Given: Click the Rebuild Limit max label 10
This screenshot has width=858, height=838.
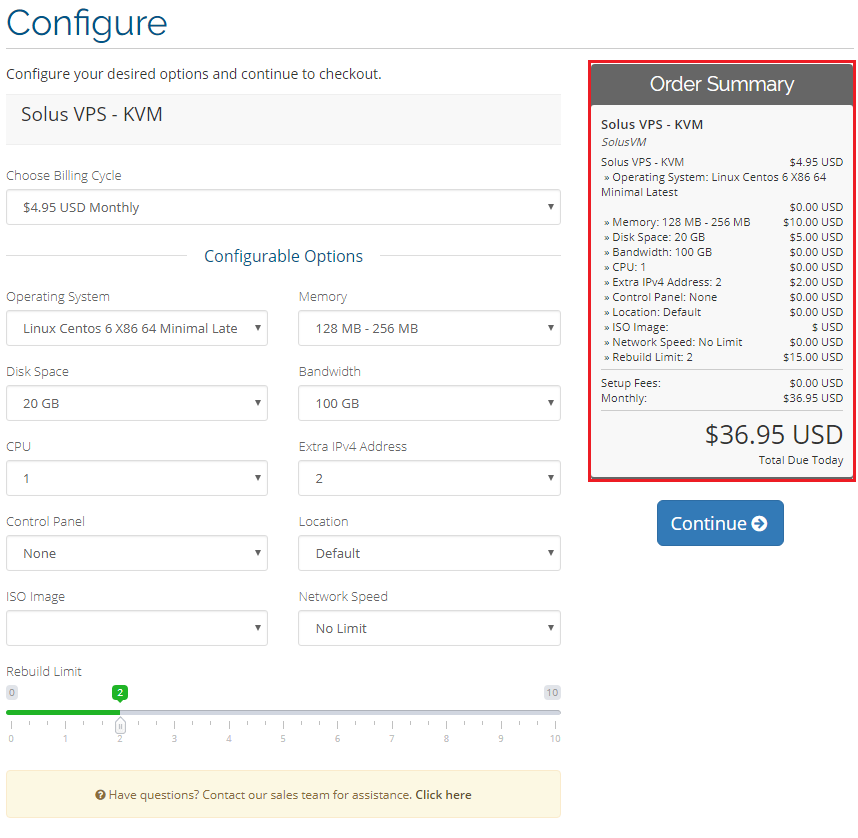Looking at the screenshot, I should coord(552,692).
